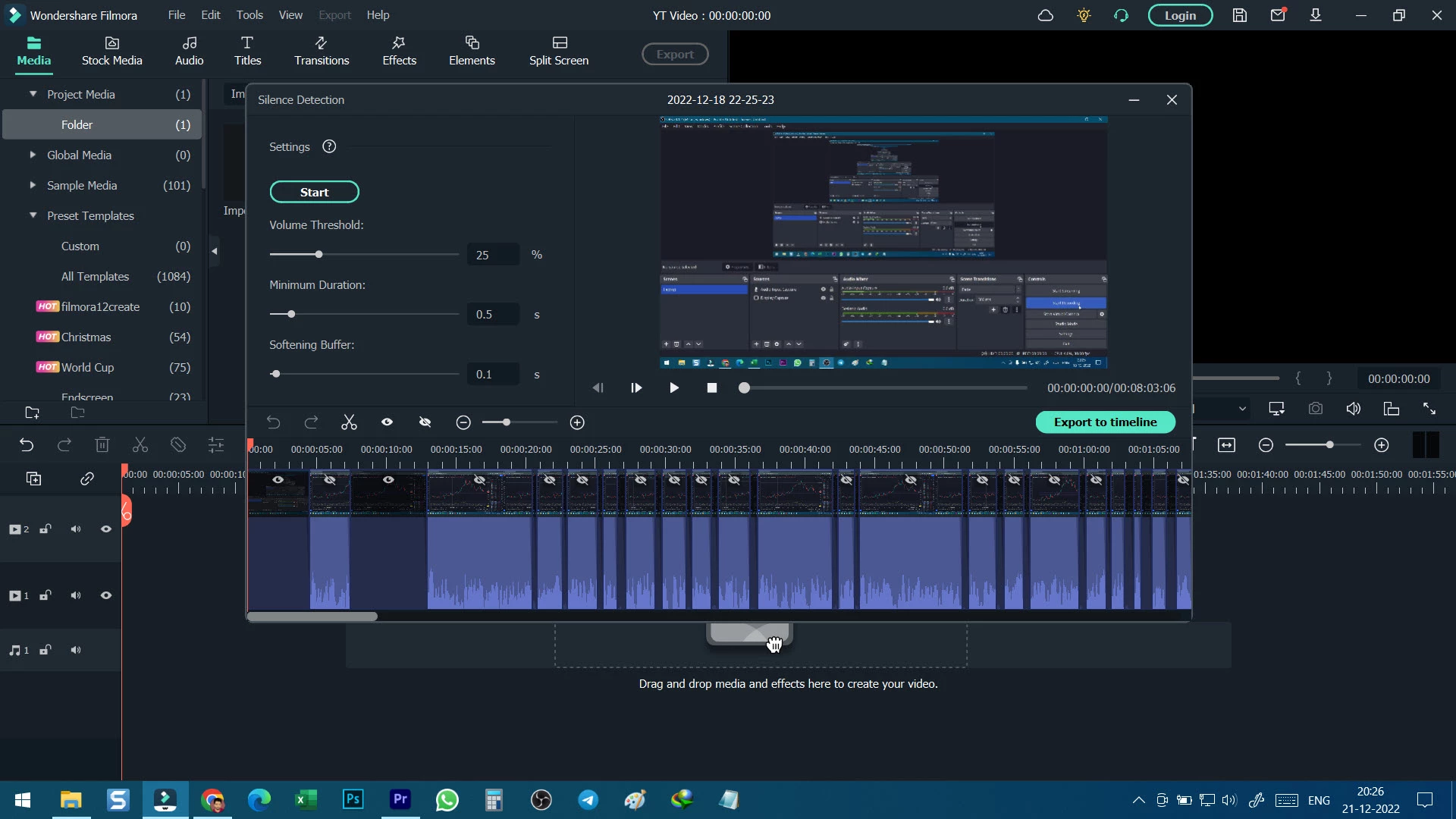Hide video track 2 with the eye icon

pyautogui.click(x=106, y=529)
